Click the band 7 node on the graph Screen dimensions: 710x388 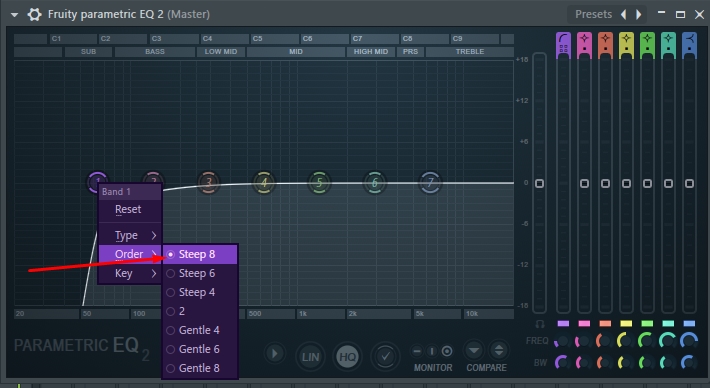point(430,183)
